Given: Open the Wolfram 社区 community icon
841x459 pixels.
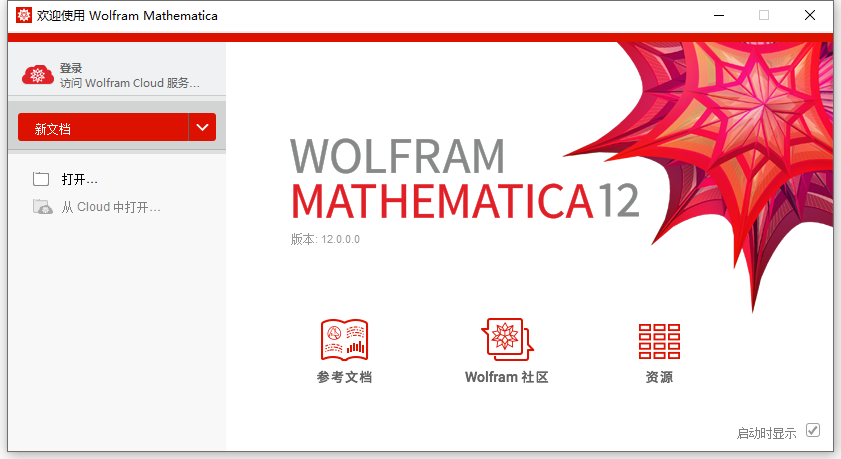Looking at the screenshot, I should point(507,339).
